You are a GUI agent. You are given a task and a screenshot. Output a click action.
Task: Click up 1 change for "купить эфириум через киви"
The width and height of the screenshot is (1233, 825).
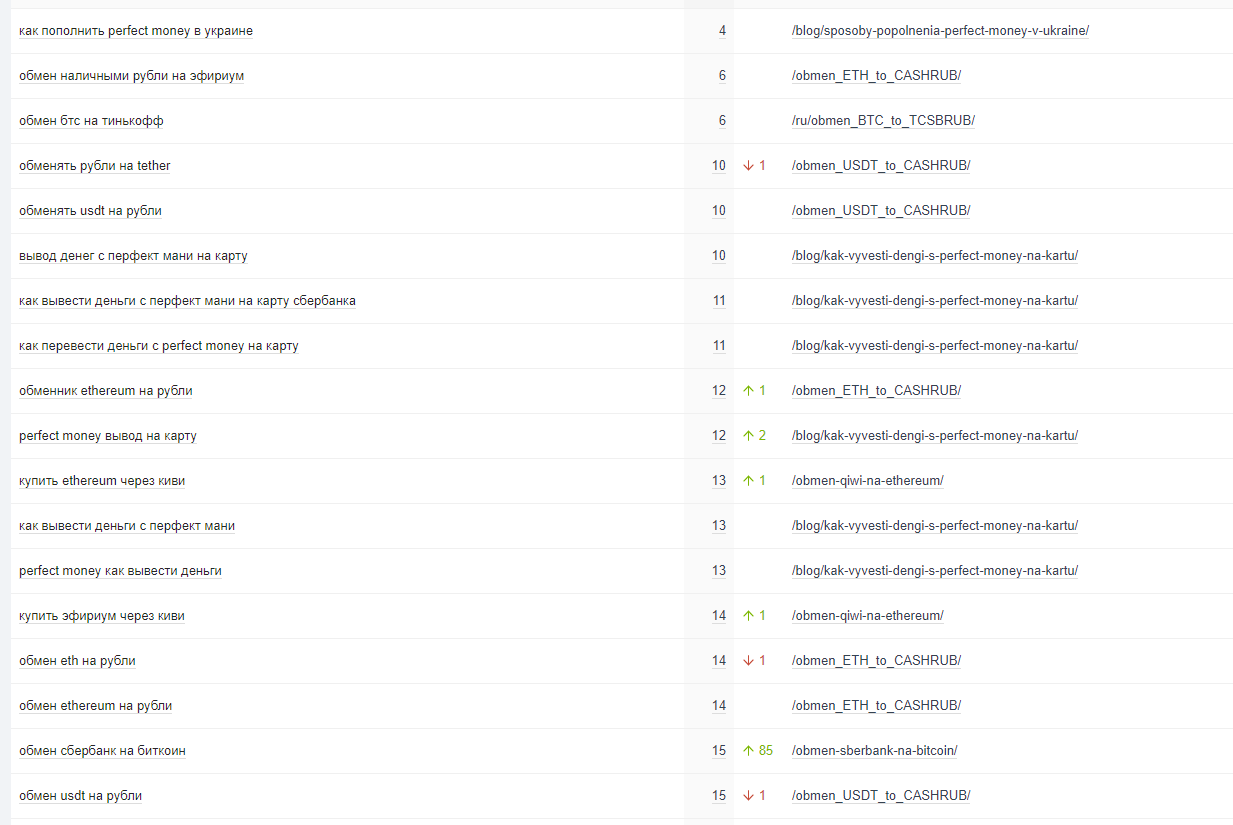[x=754, y=616]
